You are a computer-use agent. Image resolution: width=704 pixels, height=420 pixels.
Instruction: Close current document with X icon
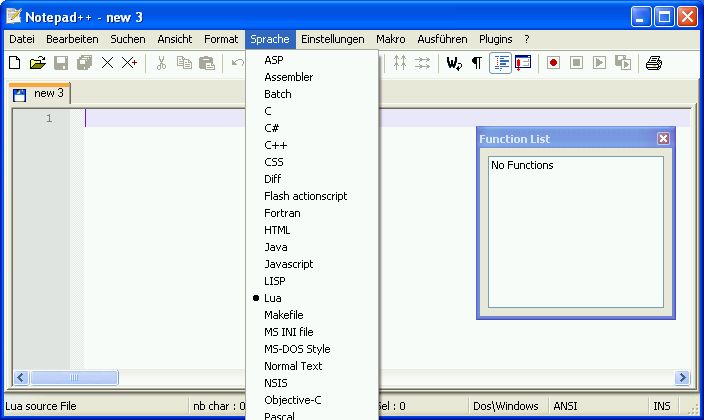click(107, 63)
